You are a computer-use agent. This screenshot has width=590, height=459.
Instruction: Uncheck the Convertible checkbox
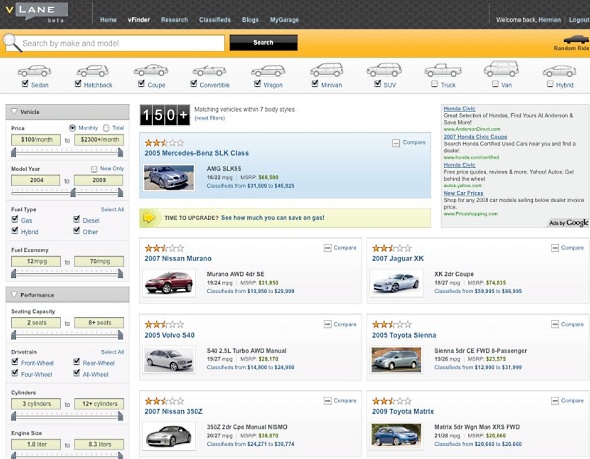193,84
